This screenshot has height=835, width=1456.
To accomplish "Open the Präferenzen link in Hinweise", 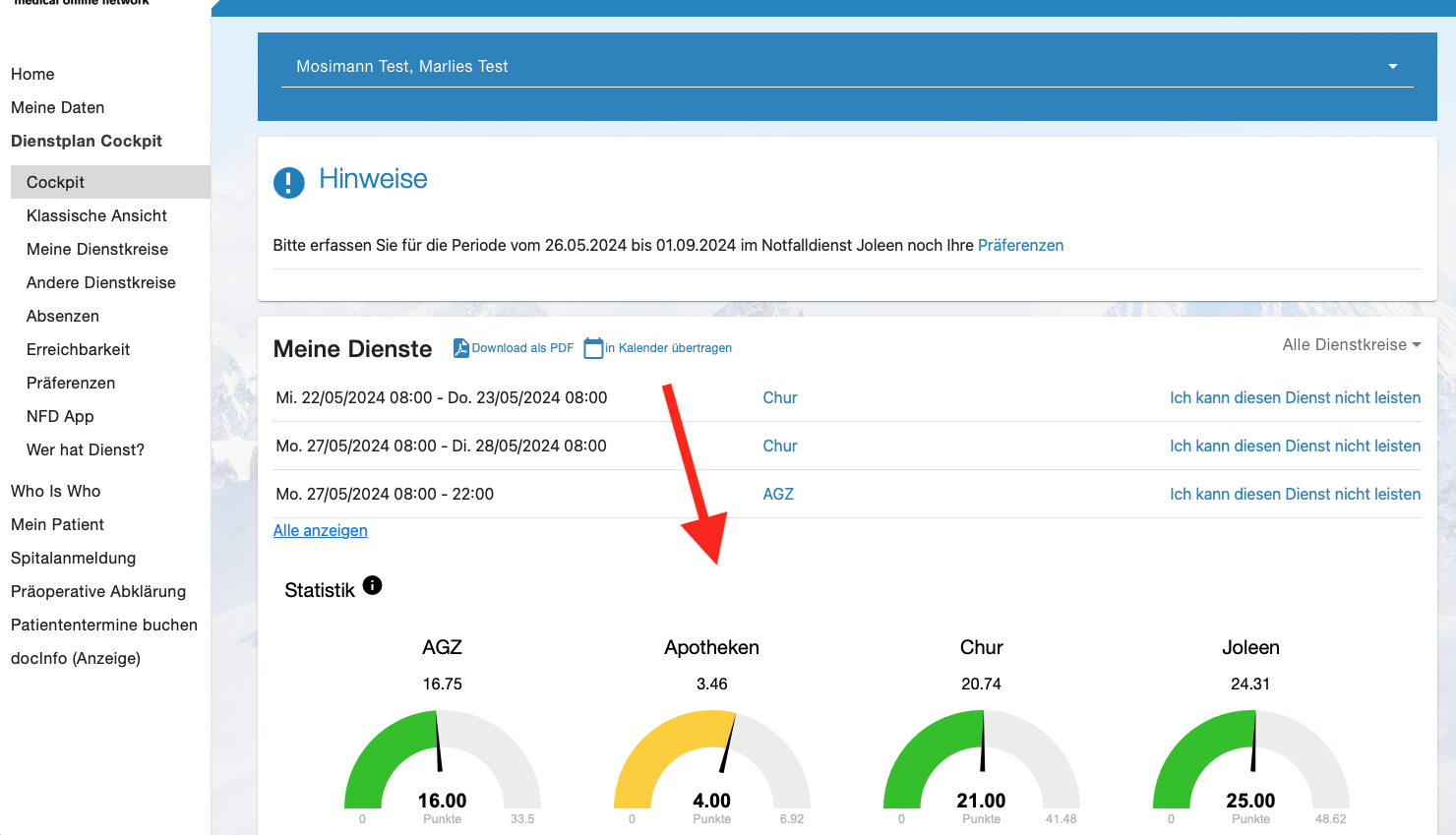I will [1020, 245].
